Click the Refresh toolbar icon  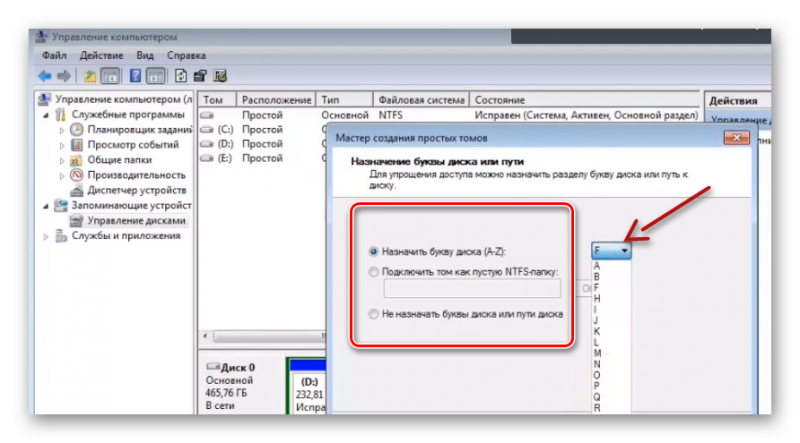click(181, 76)
